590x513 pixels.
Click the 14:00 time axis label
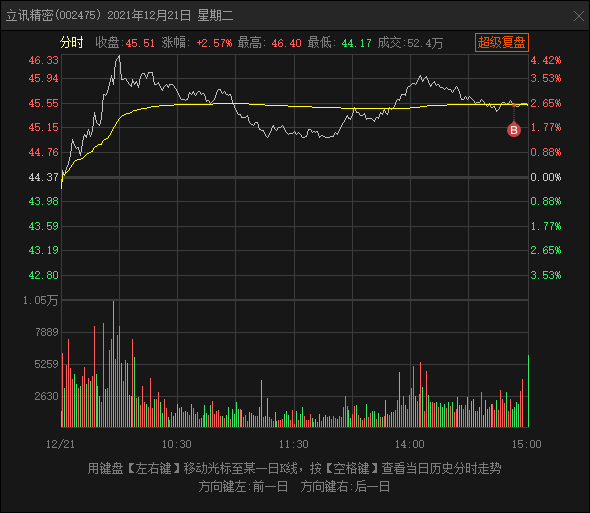(409, 444)
